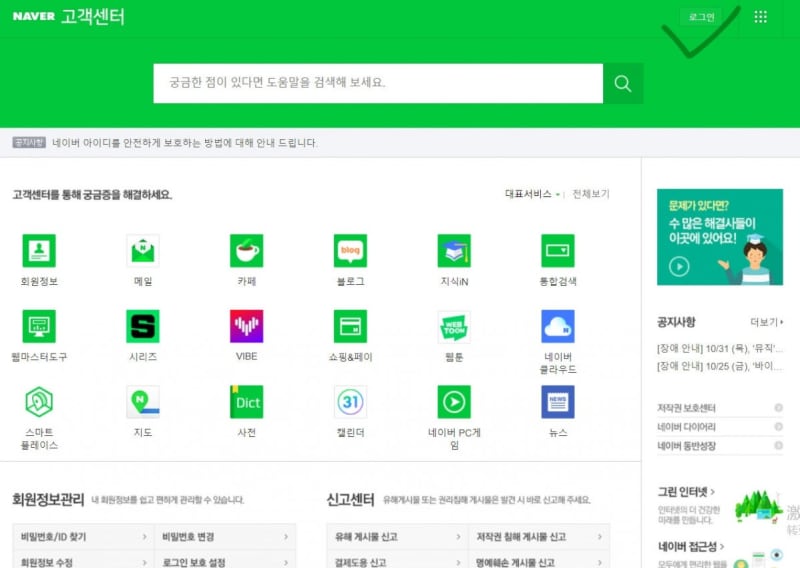Open the 지도 map service icon
Image resolution: width=800 pixels, height=568 pixels.
coord(143,402)
